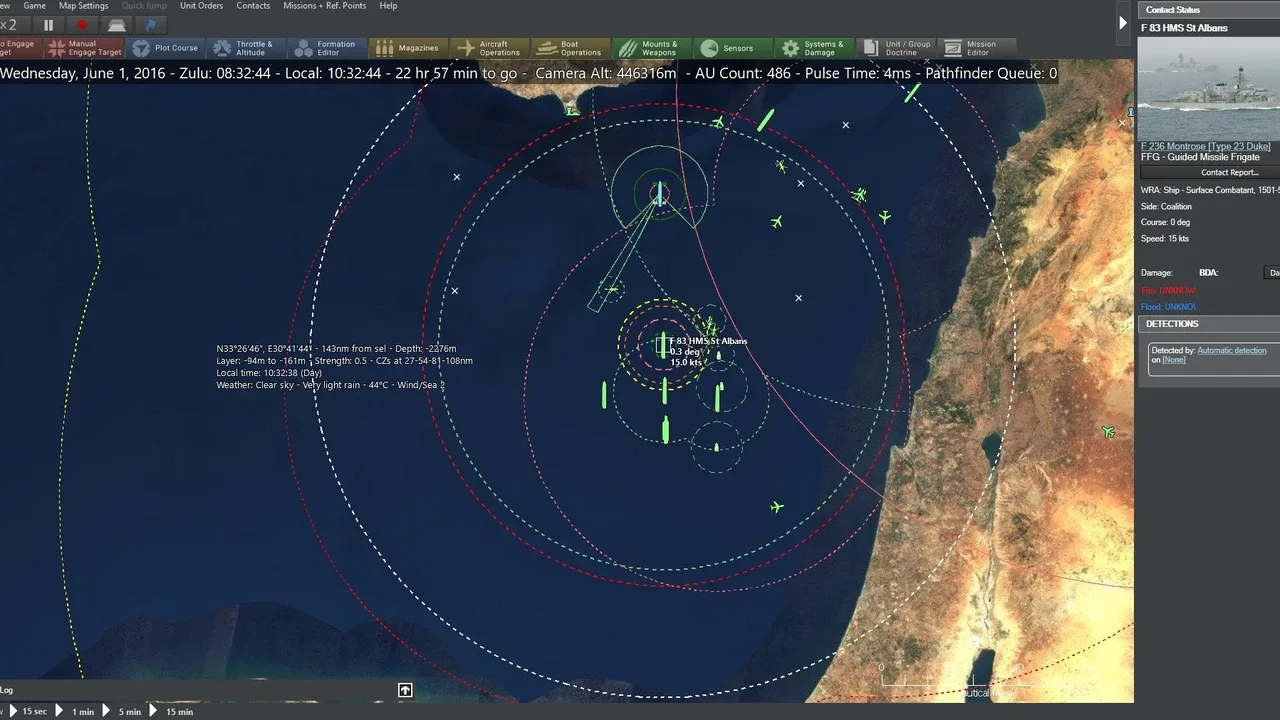Open Throttle & Altitude settings

pyautogui.click(x=247, y=48)
